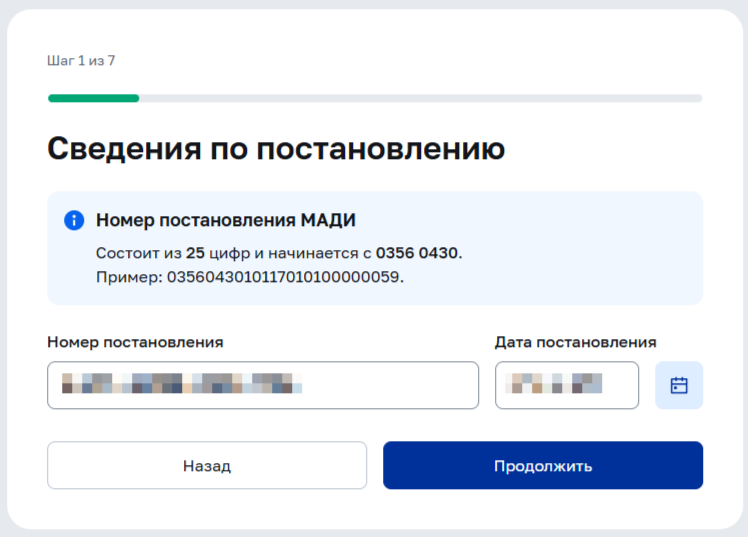The height and width of the screenshot is (537, 748).
Task: Proceed with the Продолжить button
Action: pos(543,465)
